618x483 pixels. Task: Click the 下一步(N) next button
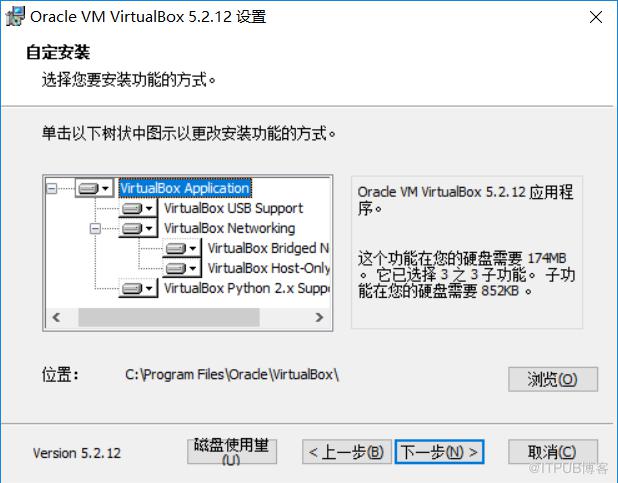(439, 451)
